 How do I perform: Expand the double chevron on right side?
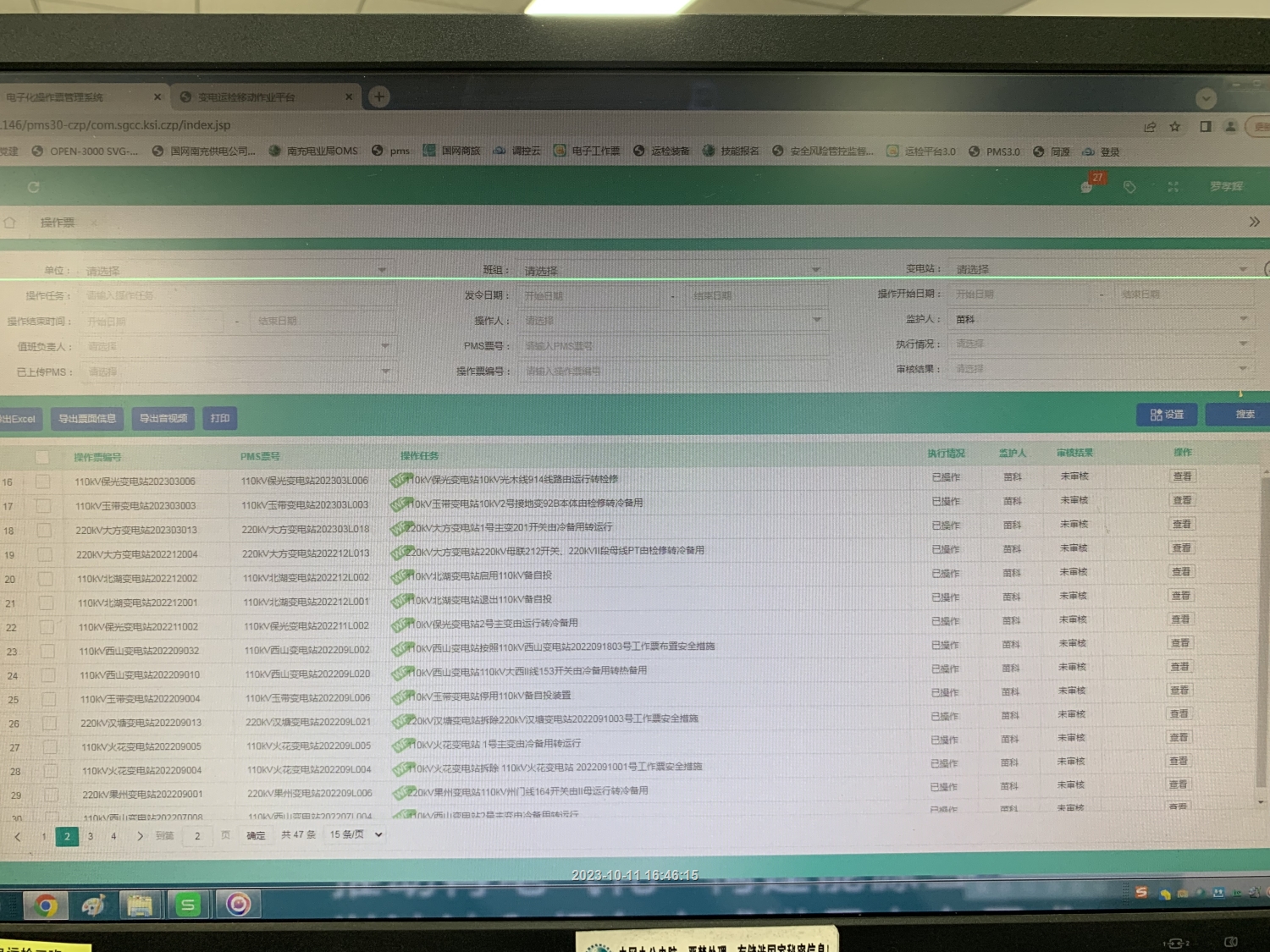pyautogui.click(x=1254, y=222)
